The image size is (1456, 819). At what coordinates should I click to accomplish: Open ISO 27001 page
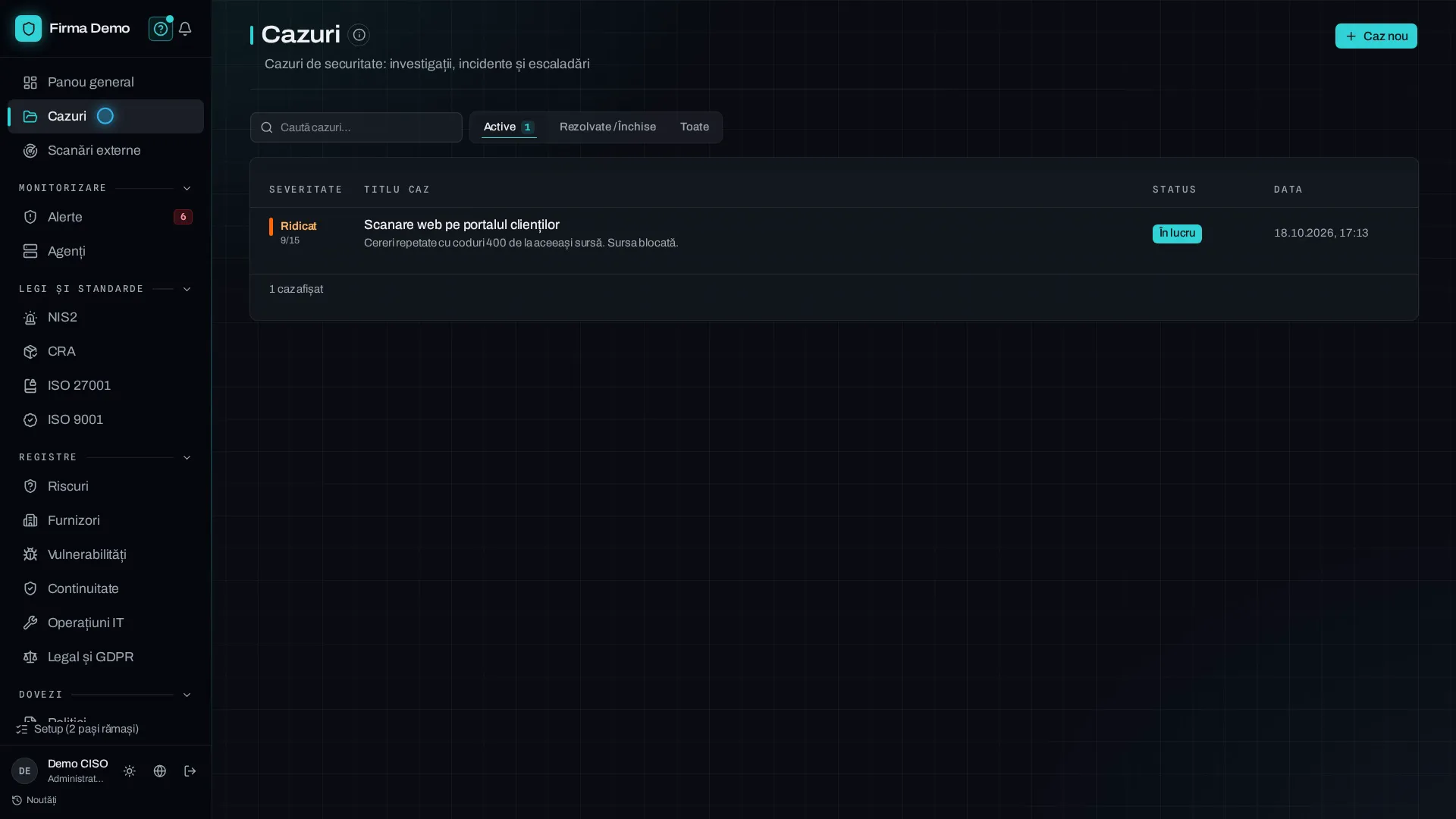click(x=105, y=385)
